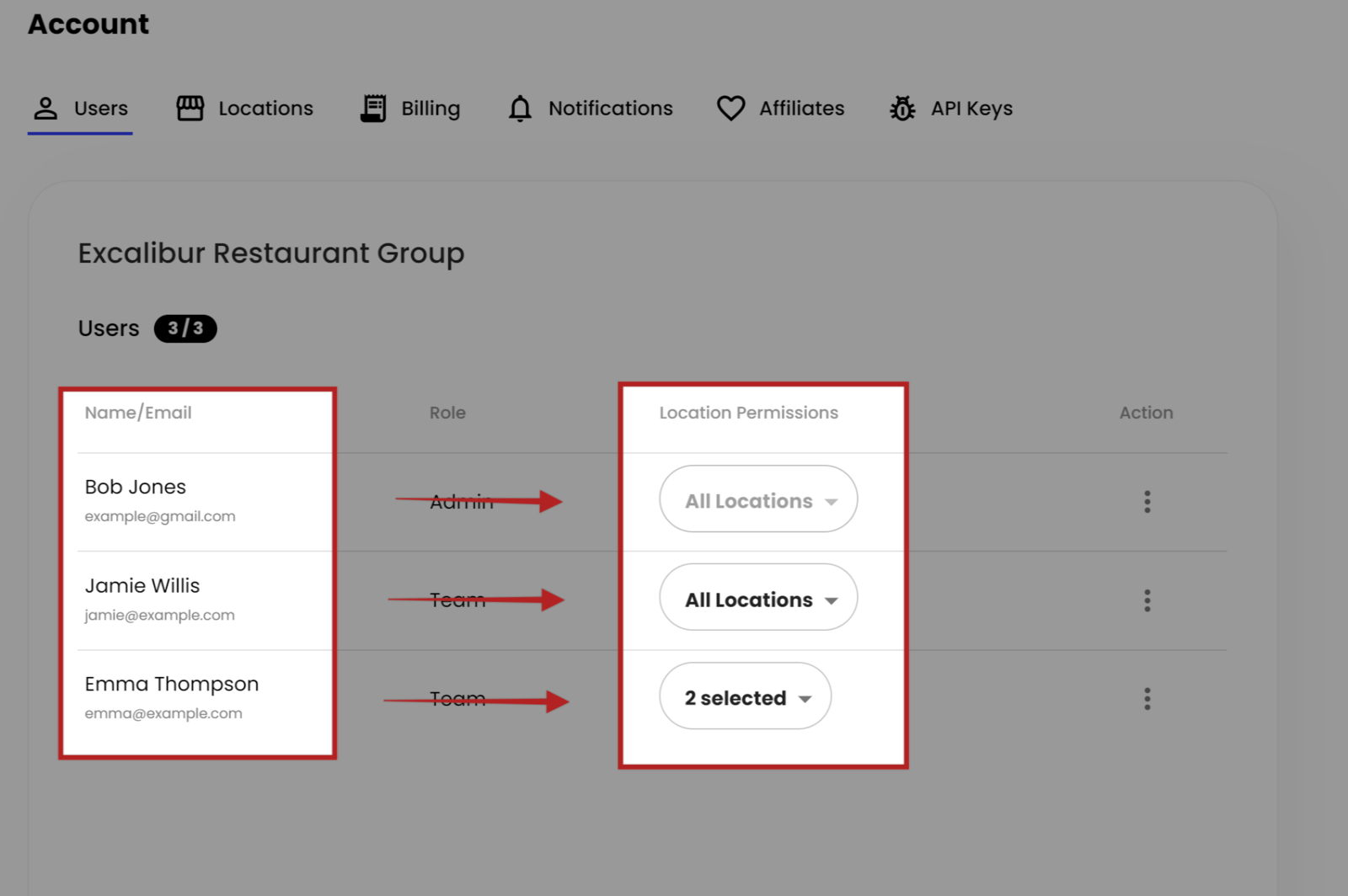The width and height of the screenshot is (1348, 896).
Task: Expand Bob Jones's All Locations dropdown
Action: (758, 499)
